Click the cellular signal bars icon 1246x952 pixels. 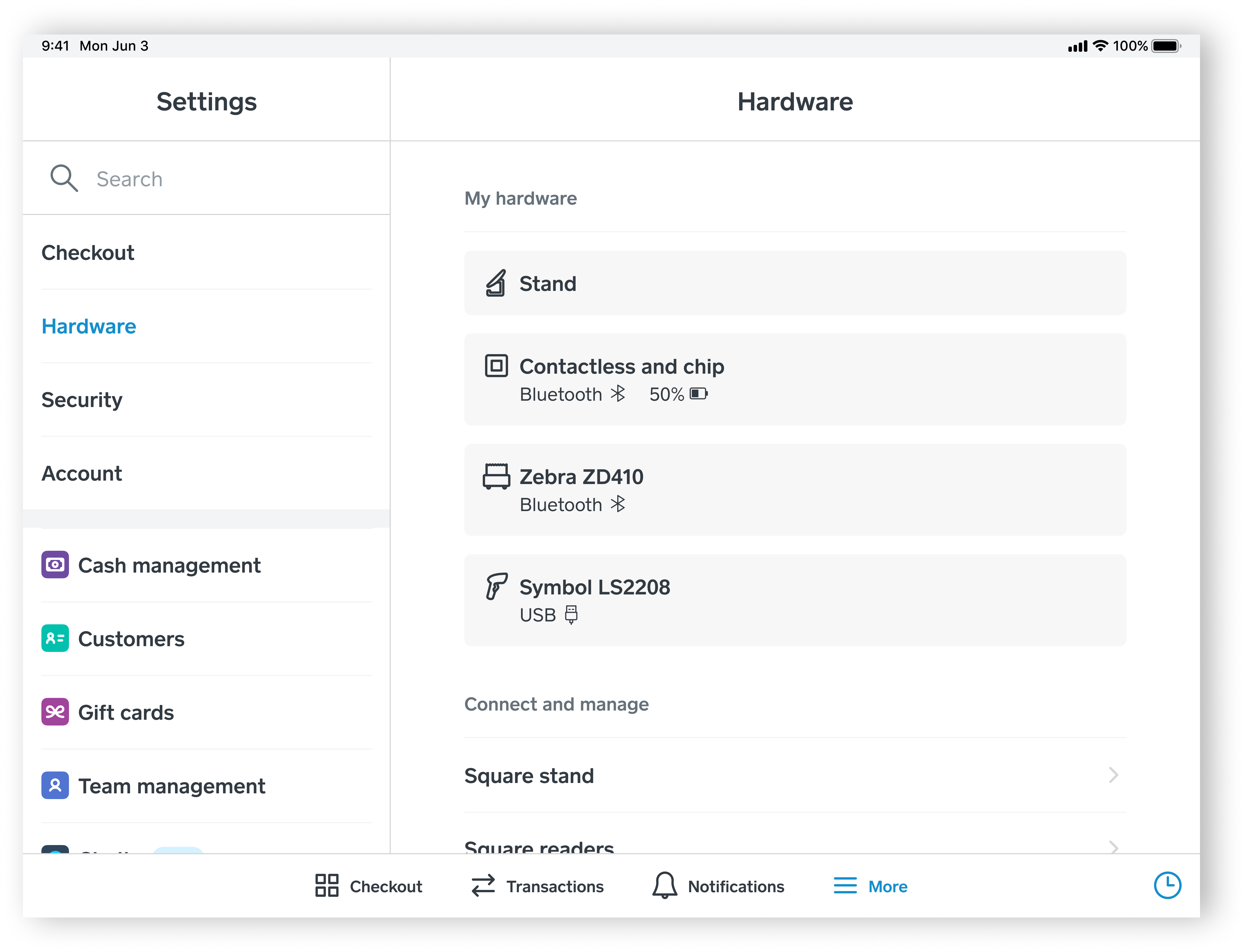(x=1078, y=47)
